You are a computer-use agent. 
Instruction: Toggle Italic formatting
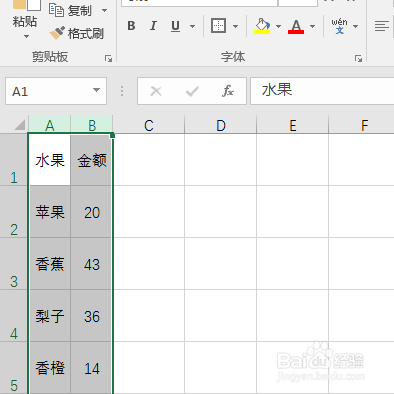(153, 26)
